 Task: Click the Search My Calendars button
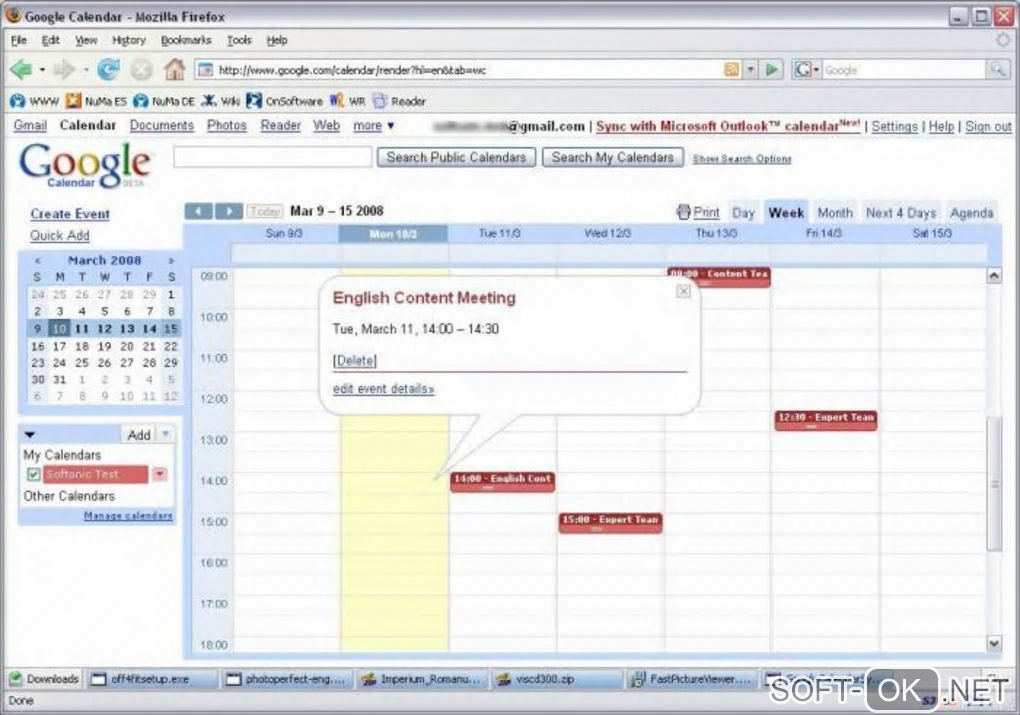coord(613,157)
